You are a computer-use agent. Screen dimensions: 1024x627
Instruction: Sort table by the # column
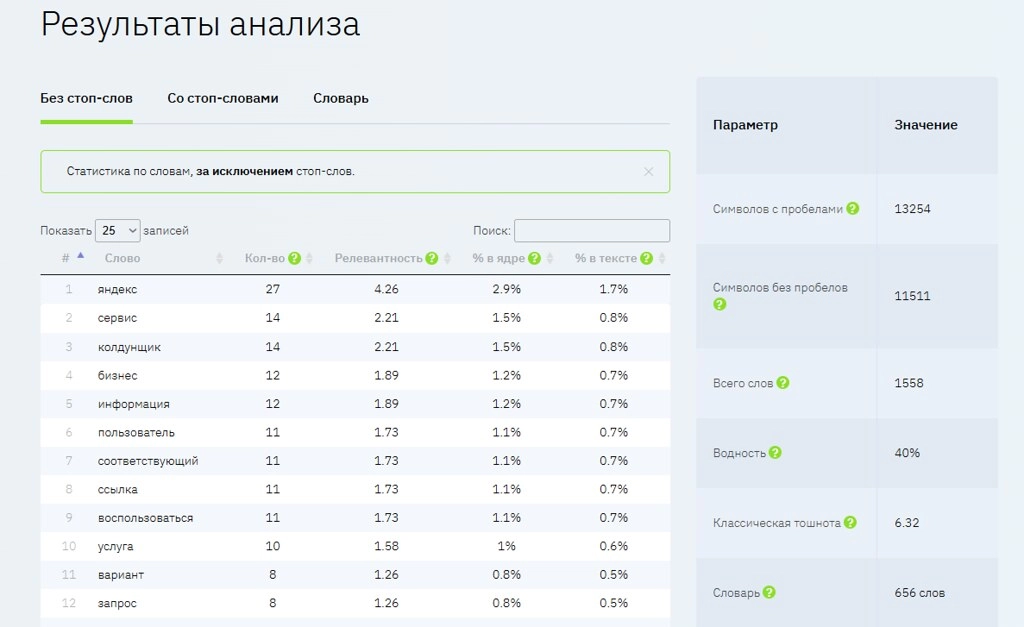click(x=72, y=258)
